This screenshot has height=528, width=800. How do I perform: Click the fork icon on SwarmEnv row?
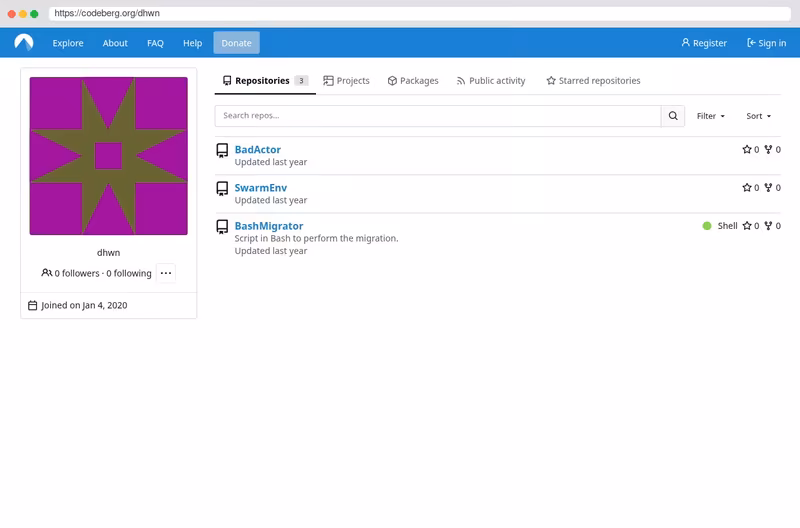[x=768, y=188]
